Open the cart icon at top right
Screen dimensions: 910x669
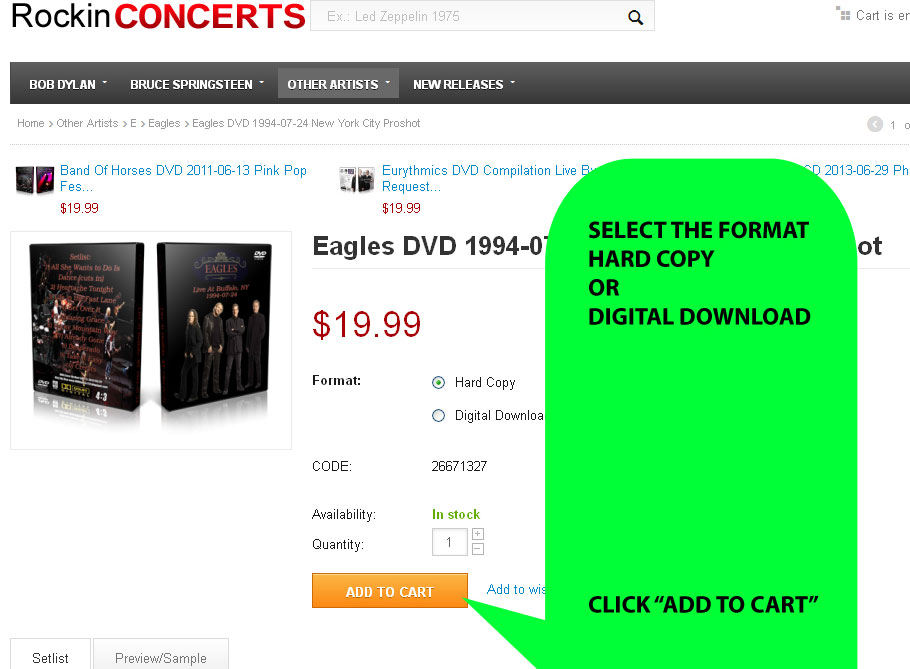[x=843, y=13]
